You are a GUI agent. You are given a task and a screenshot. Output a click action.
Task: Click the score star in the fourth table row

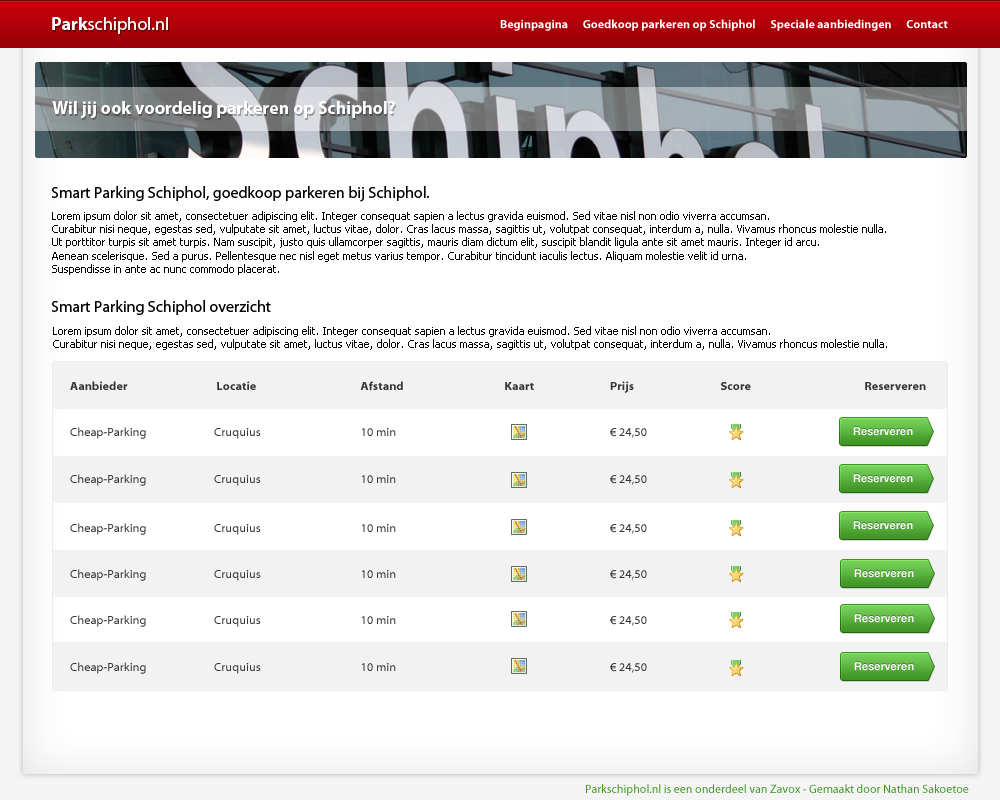click(736, 574)
